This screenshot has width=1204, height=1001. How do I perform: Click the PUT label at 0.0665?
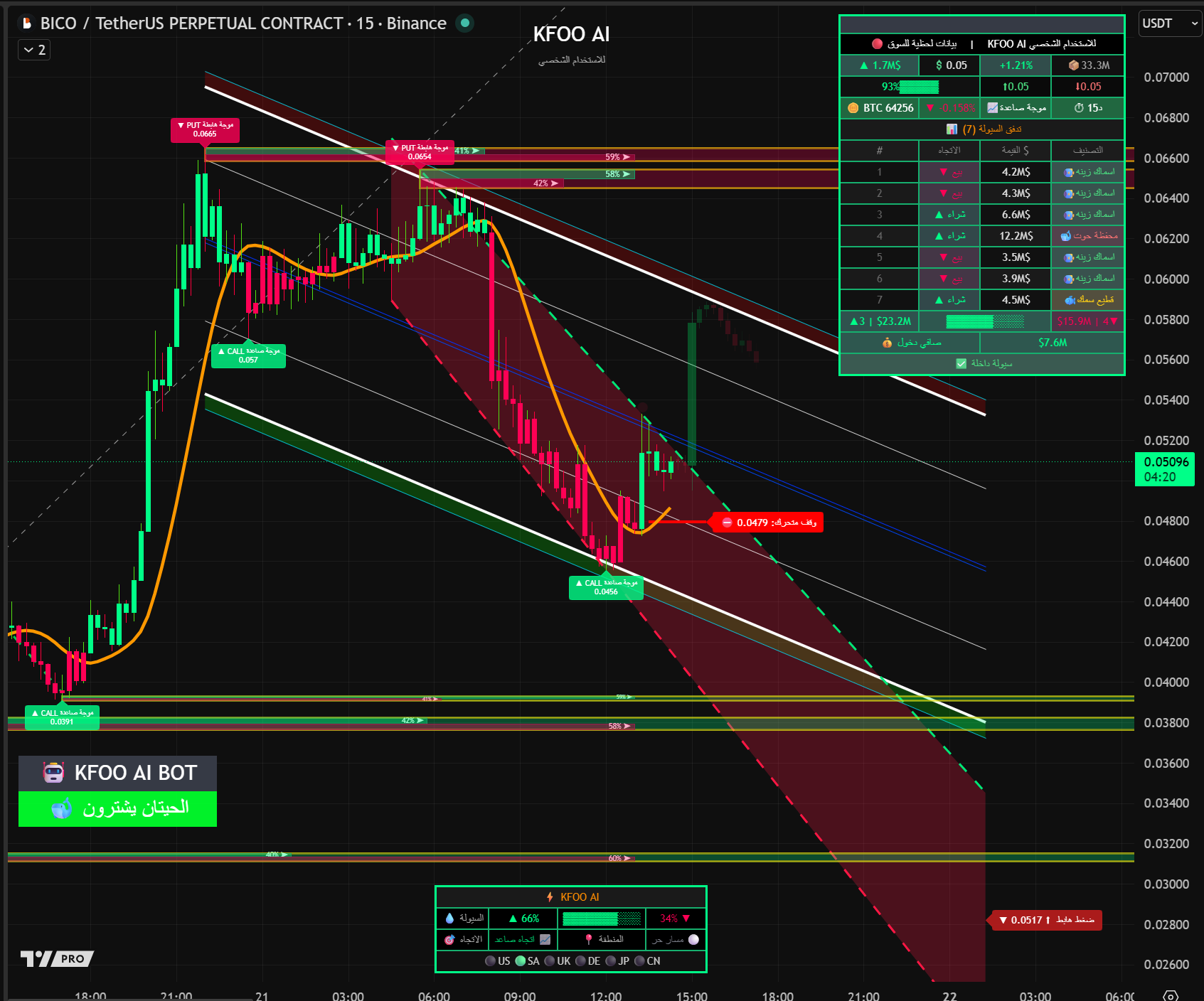pos(205,129)
